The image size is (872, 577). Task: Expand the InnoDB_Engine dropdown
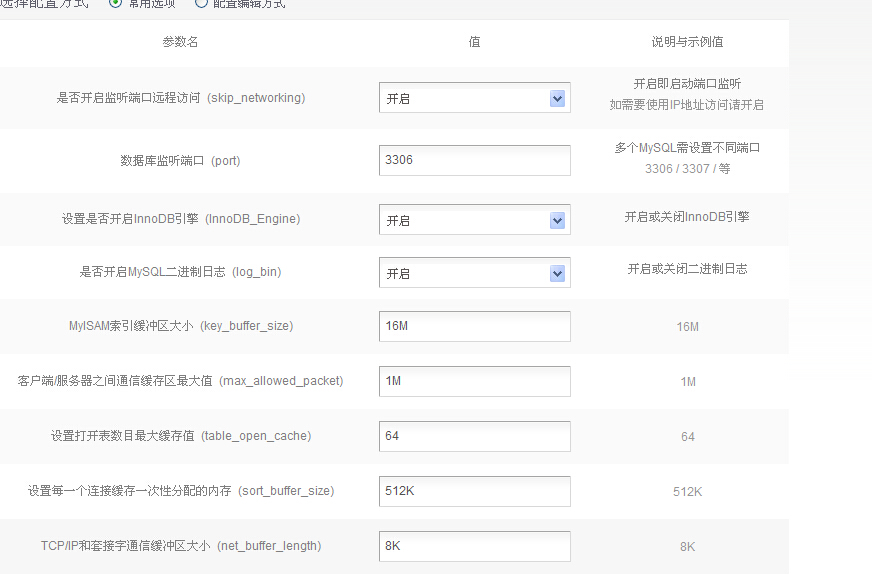tap(474, 220)
